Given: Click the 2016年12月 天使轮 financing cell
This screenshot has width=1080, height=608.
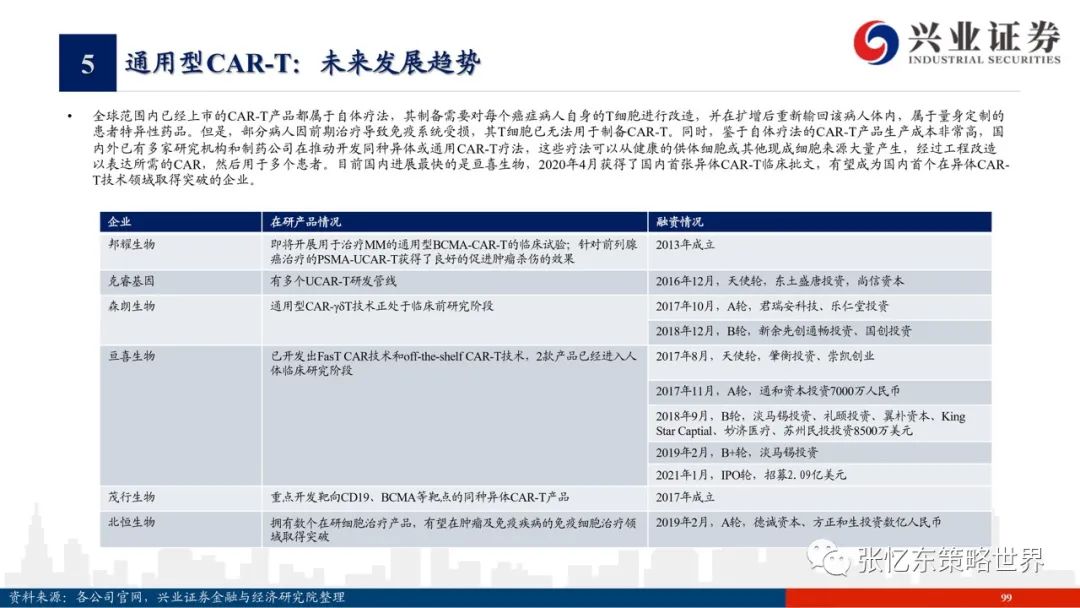Looking at the screenshot, I should [x=820, y=282].
